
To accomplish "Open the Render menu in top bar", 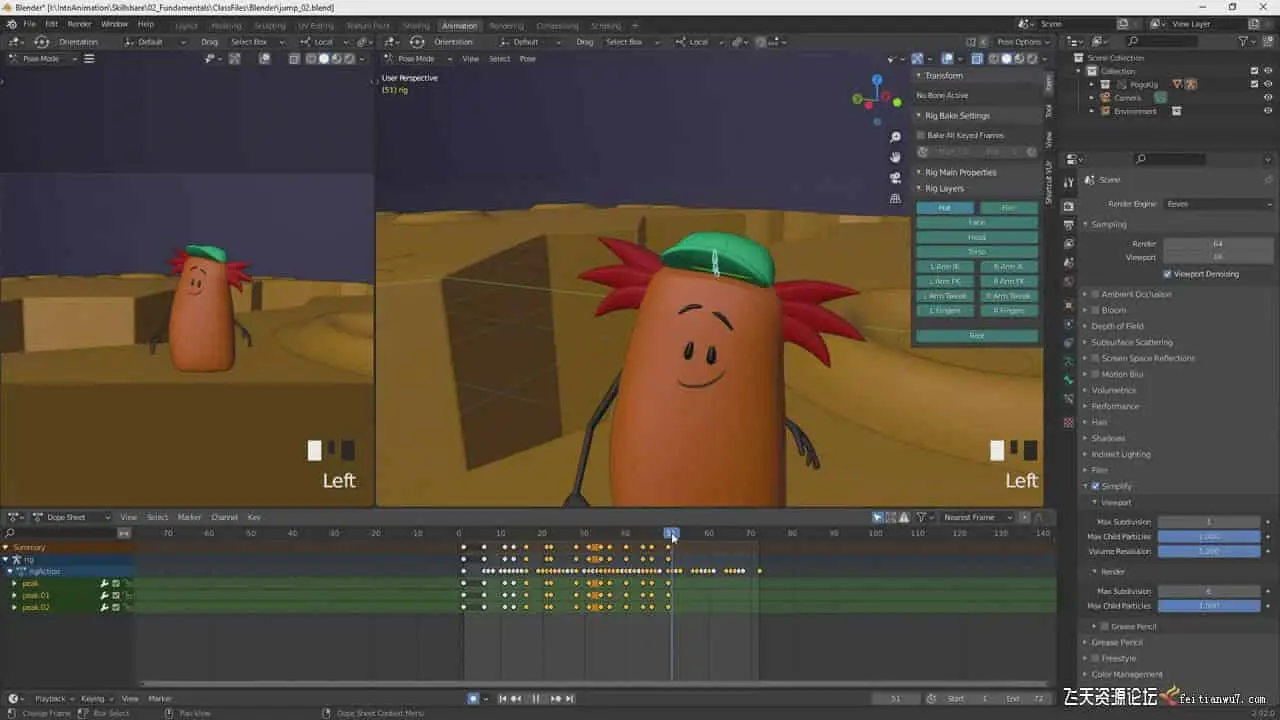I will click(79, 23).
